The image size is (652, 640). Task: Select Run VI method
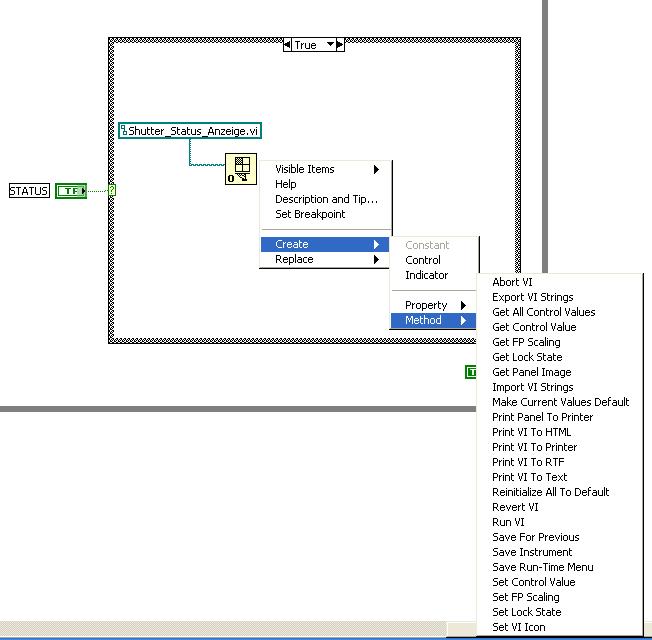click(x=508, y=522)
